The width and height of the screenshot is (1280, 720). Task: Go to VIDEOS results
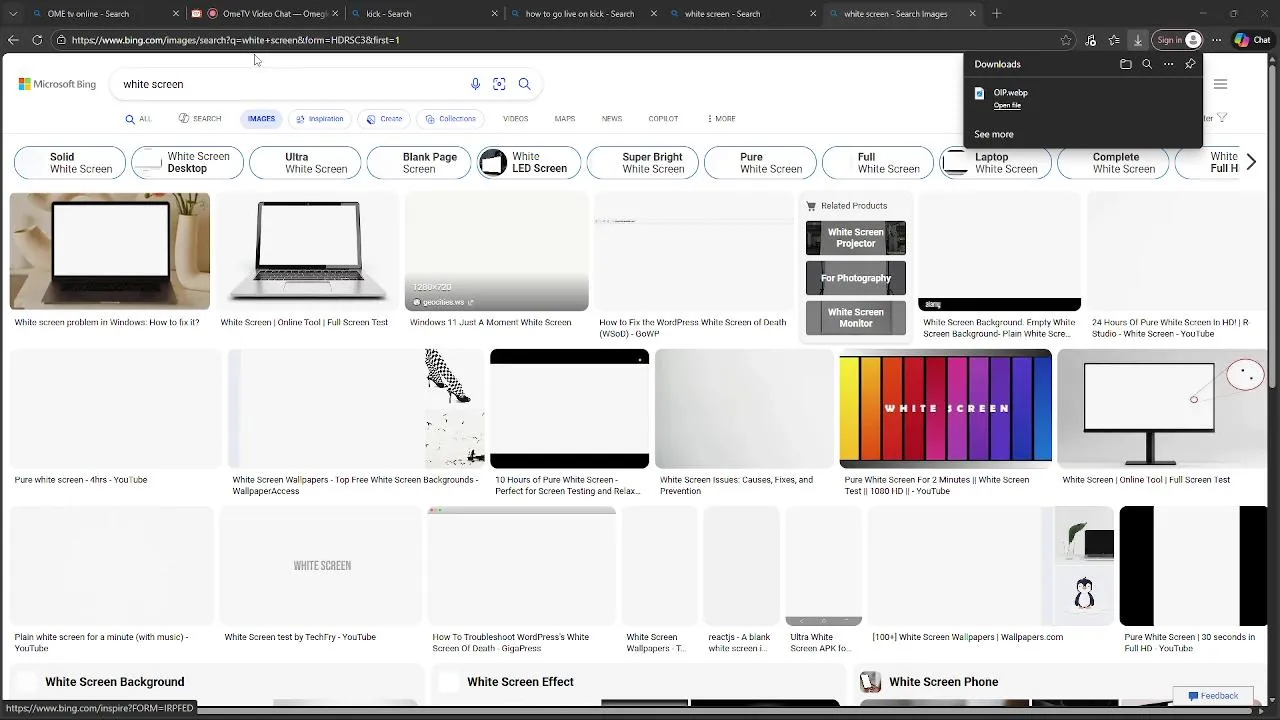coord(515,118)
